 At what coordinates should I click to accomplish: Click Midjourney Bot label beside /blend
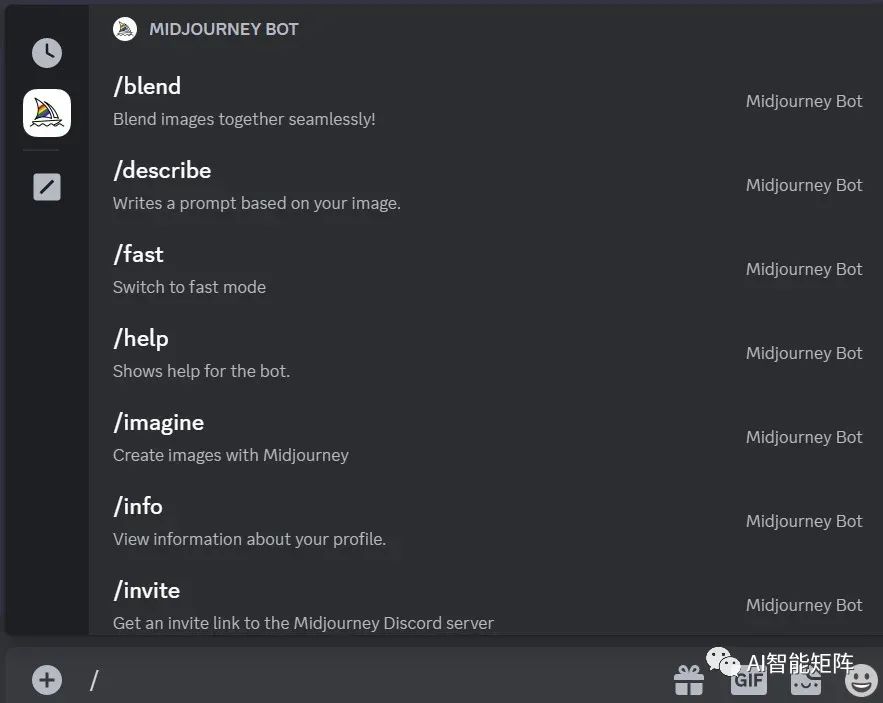click(804, 101)
